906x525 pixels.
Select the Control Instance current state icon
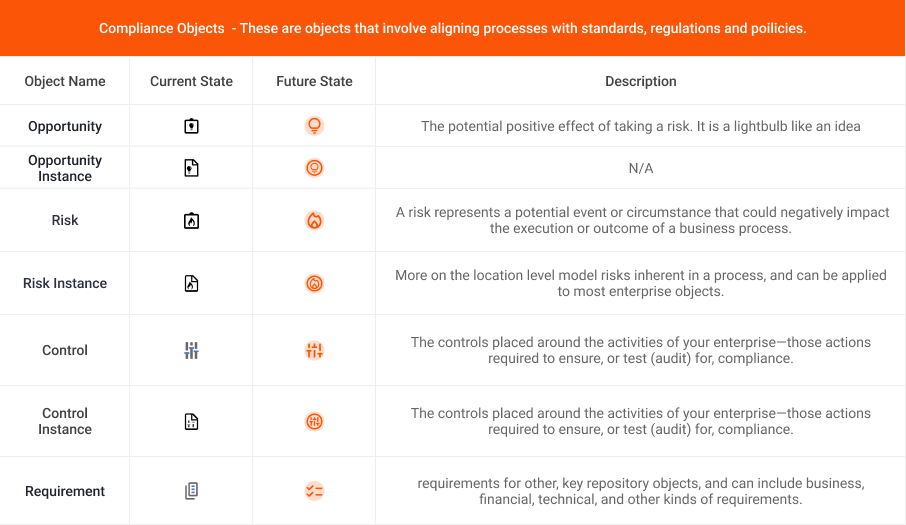click(x=191, y=421)
